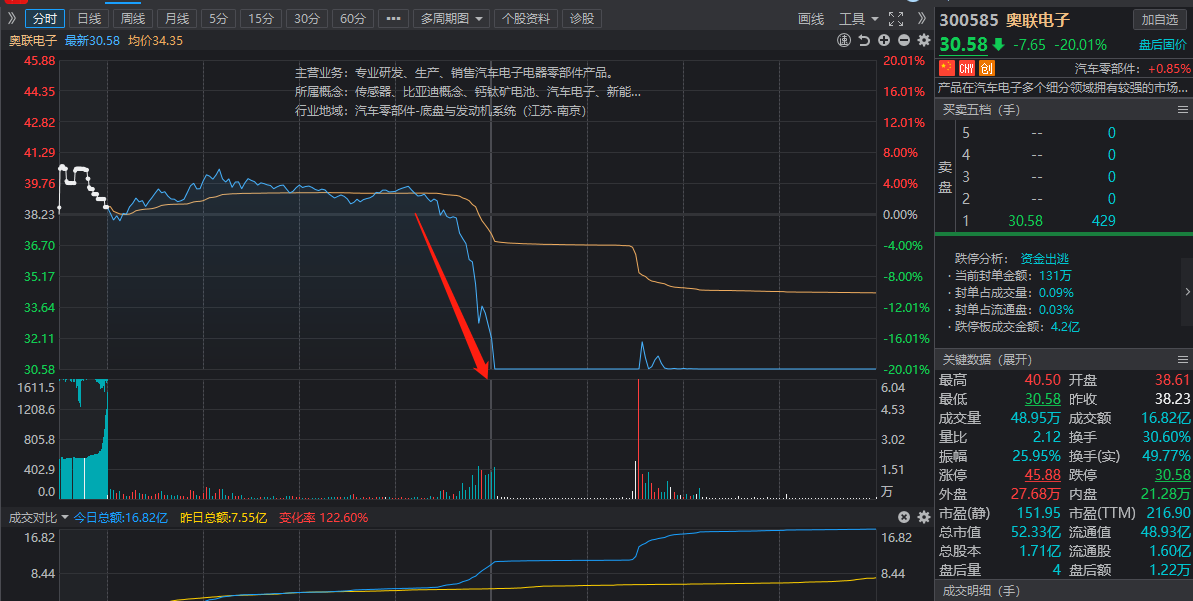Click the 总市值 value 52.33亿
Screen dimensions: 1193x601
click(1036, 532)
